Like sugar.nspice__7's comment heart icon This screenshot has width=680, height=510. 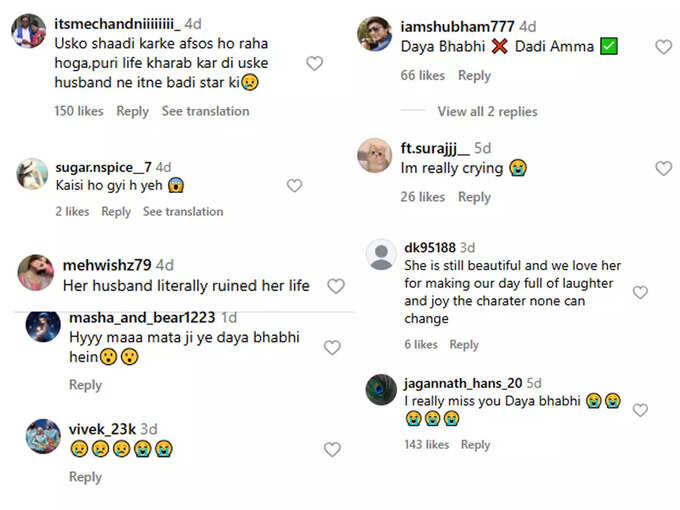[294, 186]
